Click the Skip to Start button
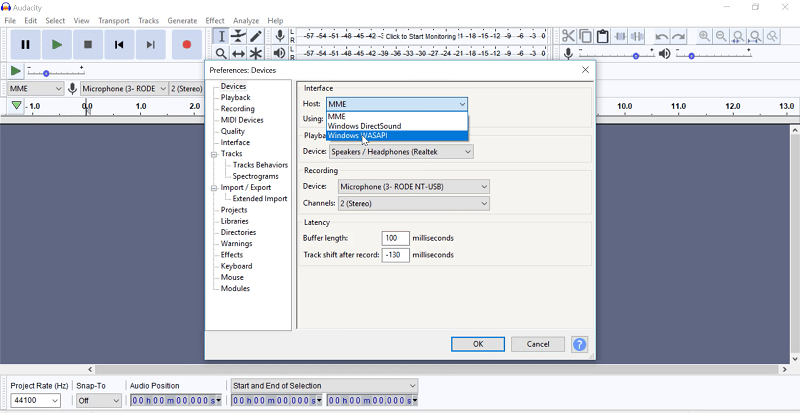The width and height of the screenshot is (800, 413). click(x=119, y=44)
